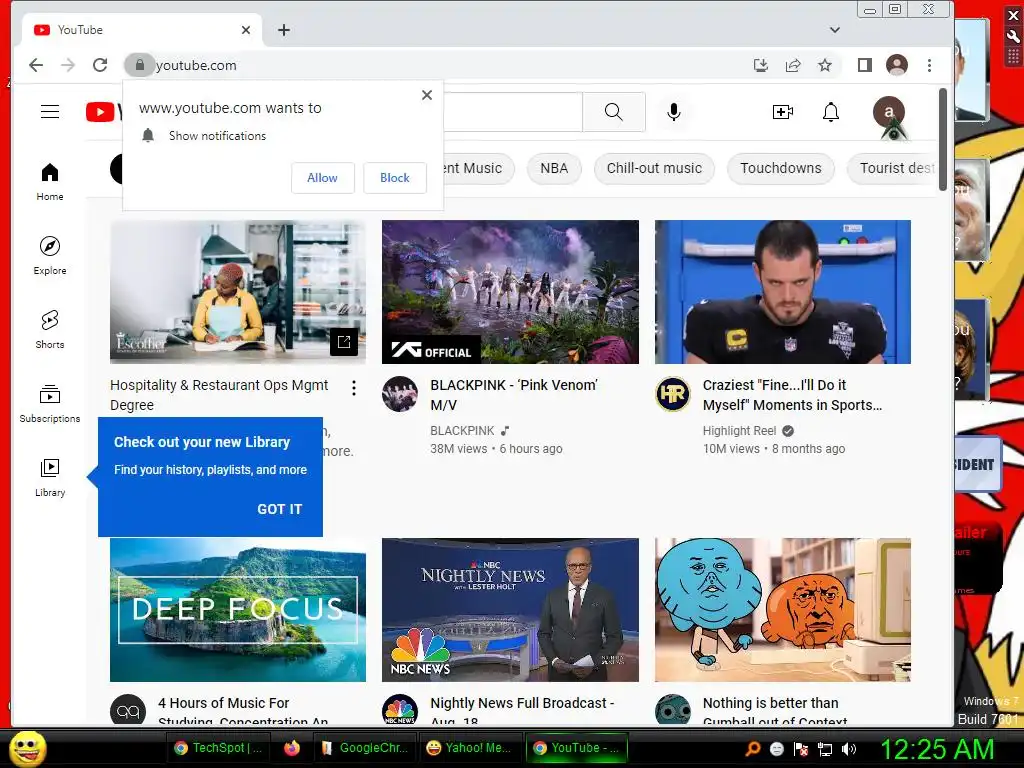The height and width of the screenshot is (768, 1024).
Task: Open Chrome profile avatar
Action: [x=897, y=65]
